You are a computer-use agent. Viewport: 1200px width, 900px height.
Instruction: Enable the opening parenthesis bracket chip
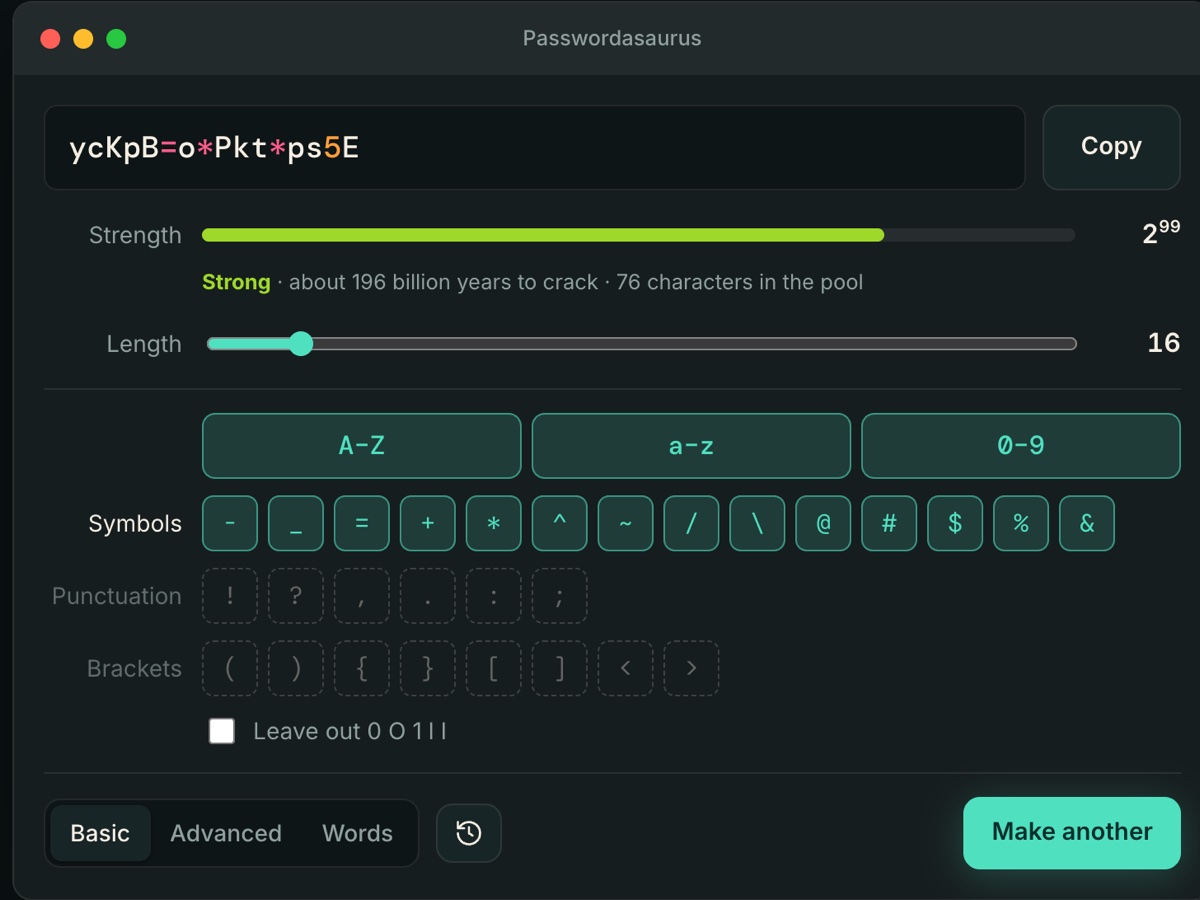coord(230,668)
